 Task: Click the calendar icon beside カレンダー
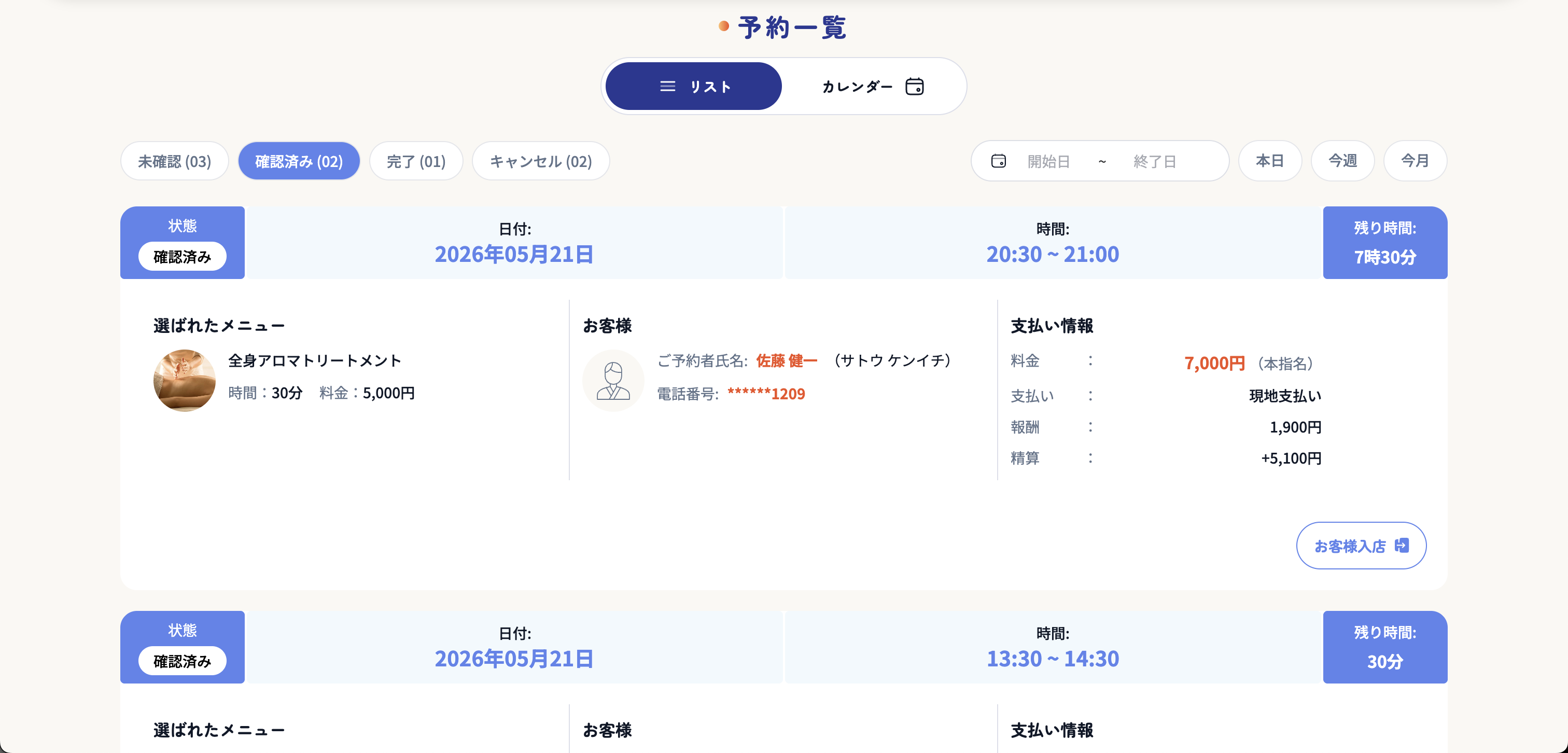click(914, 87)
